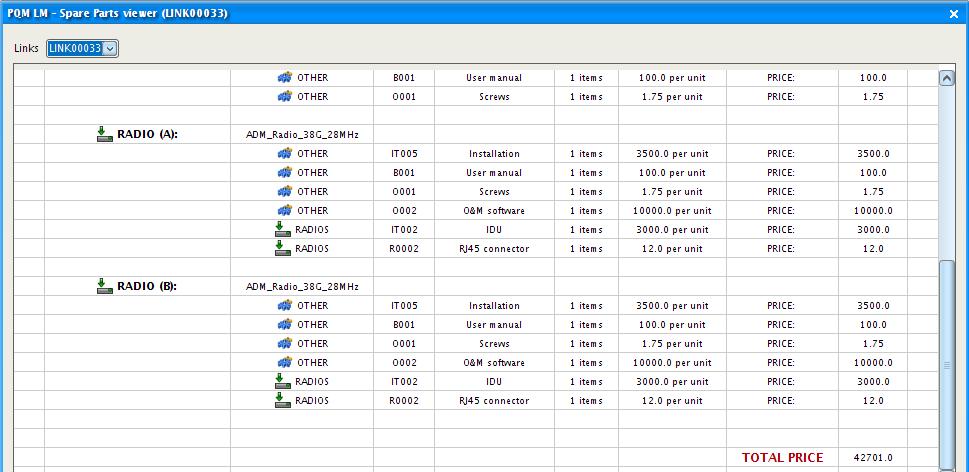Click the RADIO (A): section heading
Image resolution: width=969 pixels, height=472 pixels.
tap(147, 134)
